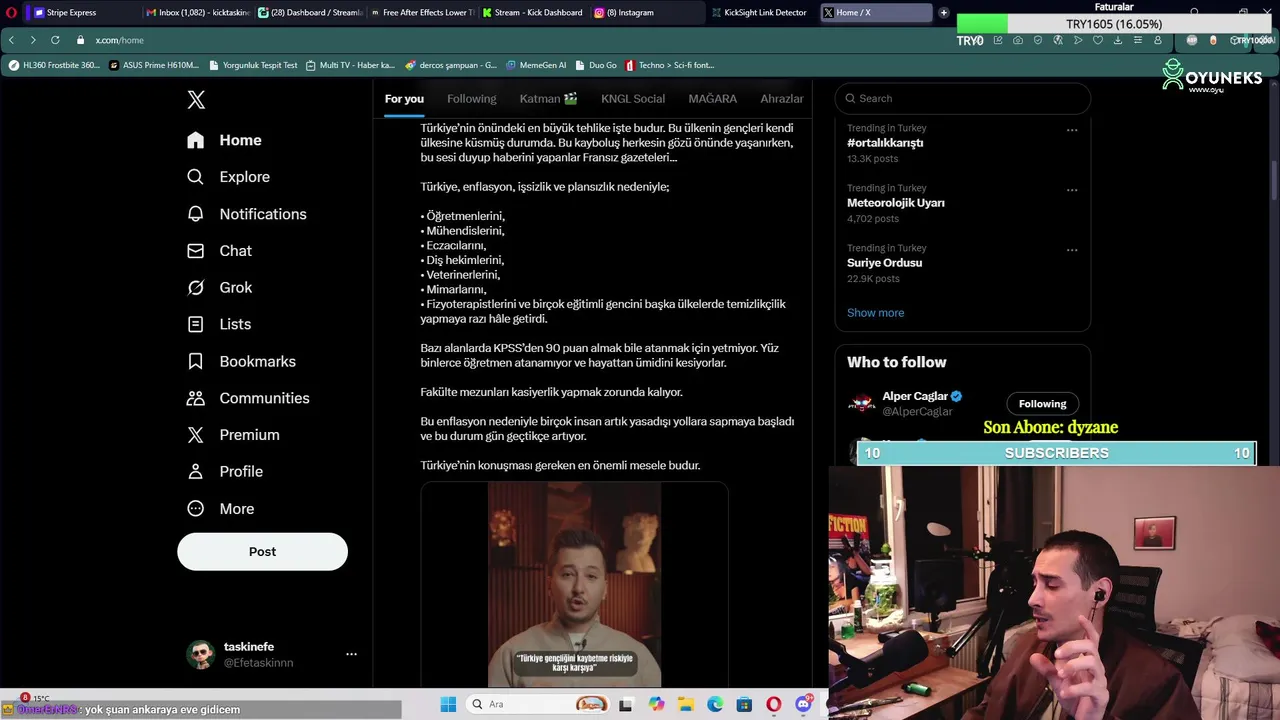Switch to the For you tab

(404, 98)
